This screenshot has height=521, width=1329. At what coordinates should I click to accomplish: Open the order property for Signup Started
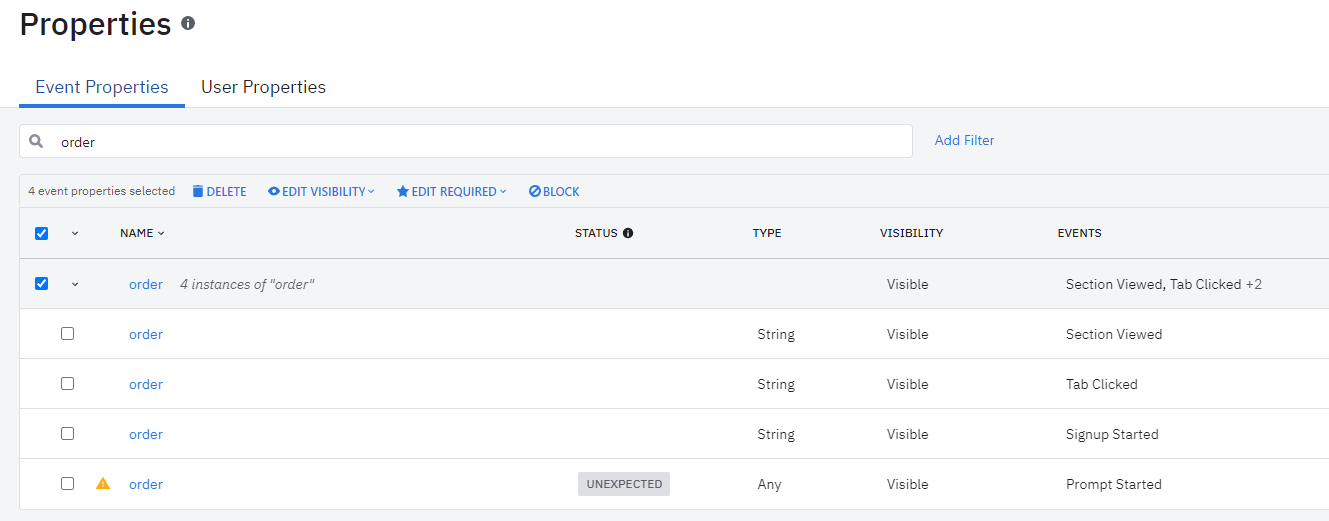(146, 434)
